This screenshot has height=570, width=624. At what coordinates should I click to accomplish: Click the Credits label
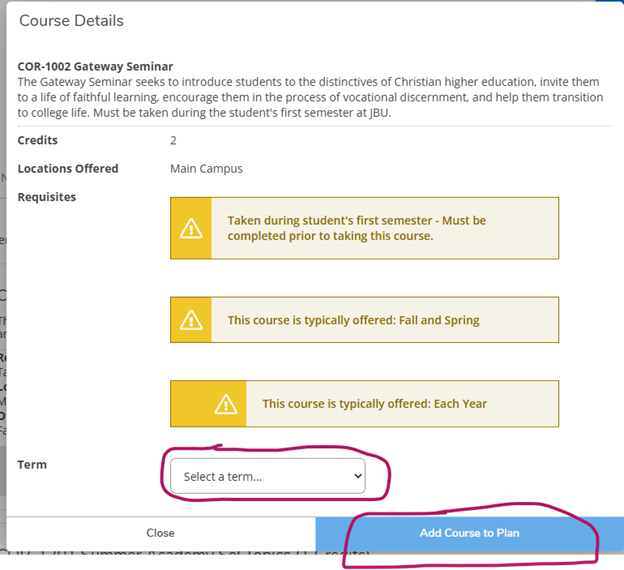pos(38,140)
